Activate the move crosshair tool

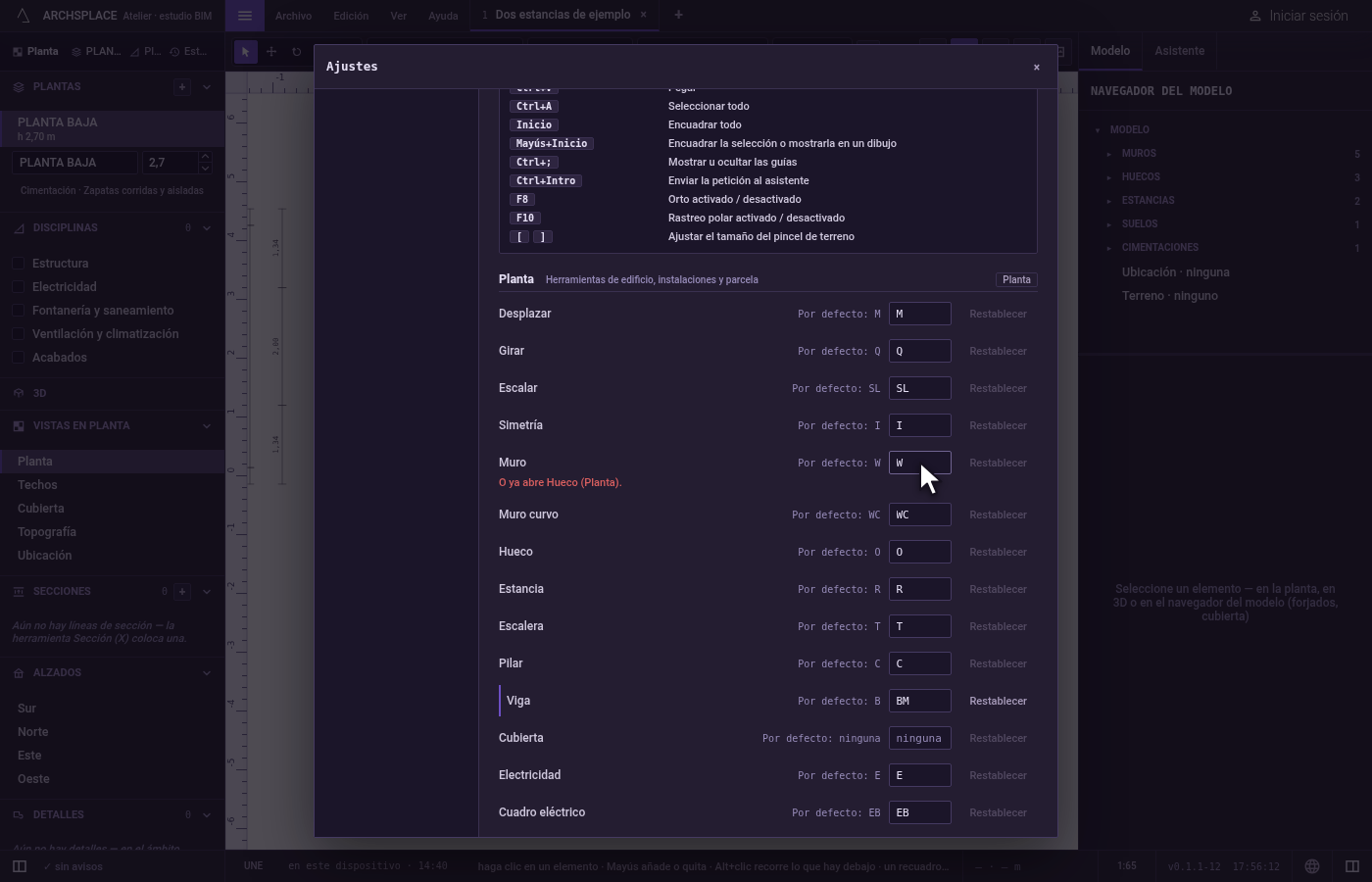(x=271, y=52)
